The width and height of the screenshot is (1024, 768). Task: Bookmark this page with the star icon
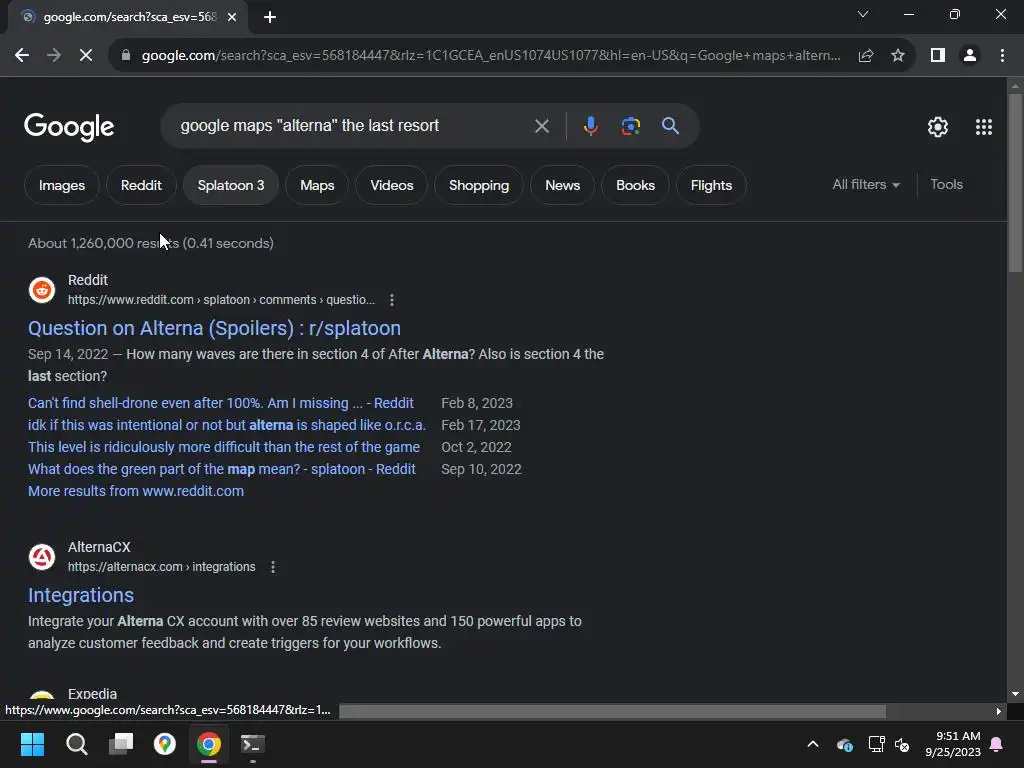898,56
